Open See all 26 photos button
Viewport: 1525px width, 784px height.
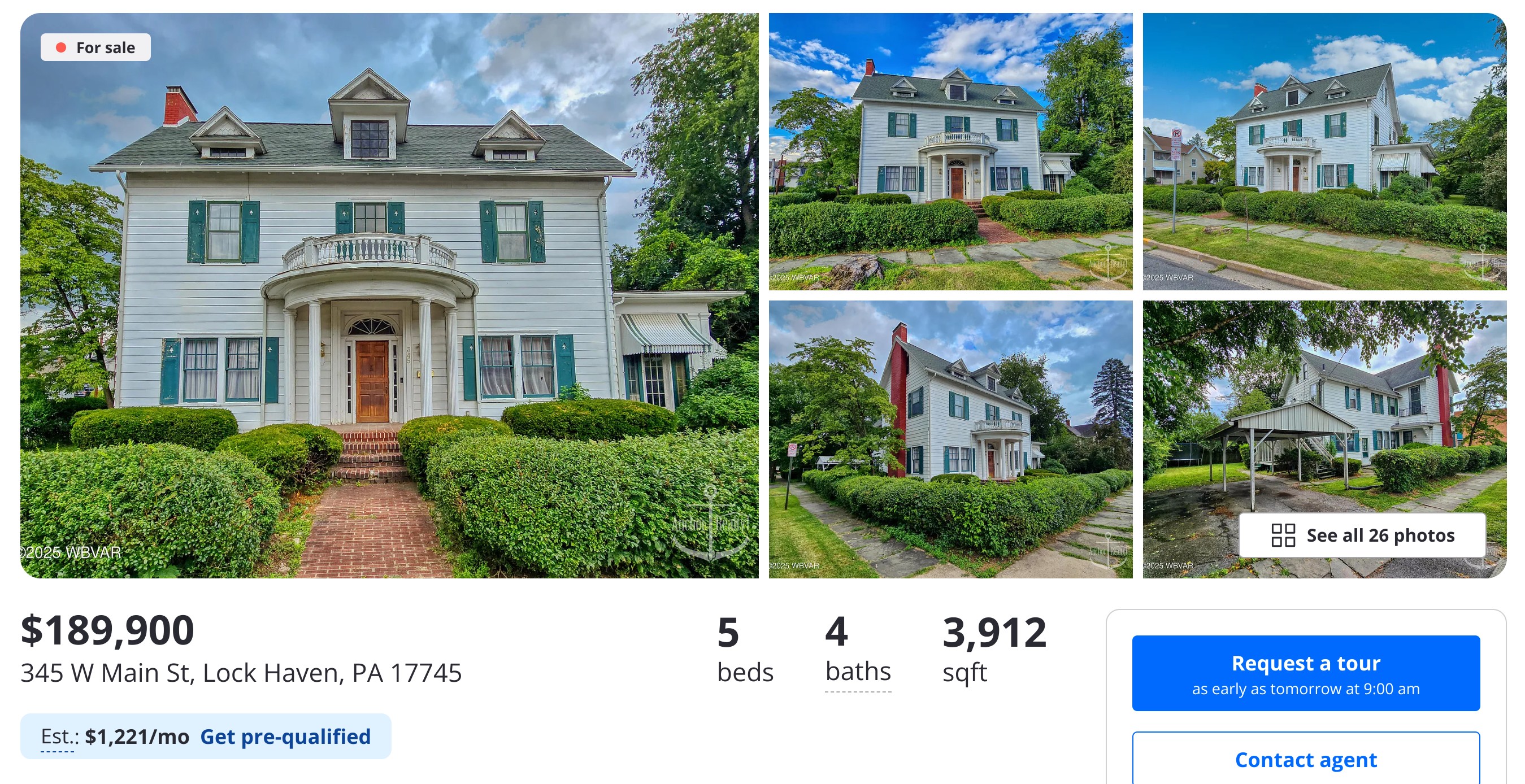tap(1362, 535)
